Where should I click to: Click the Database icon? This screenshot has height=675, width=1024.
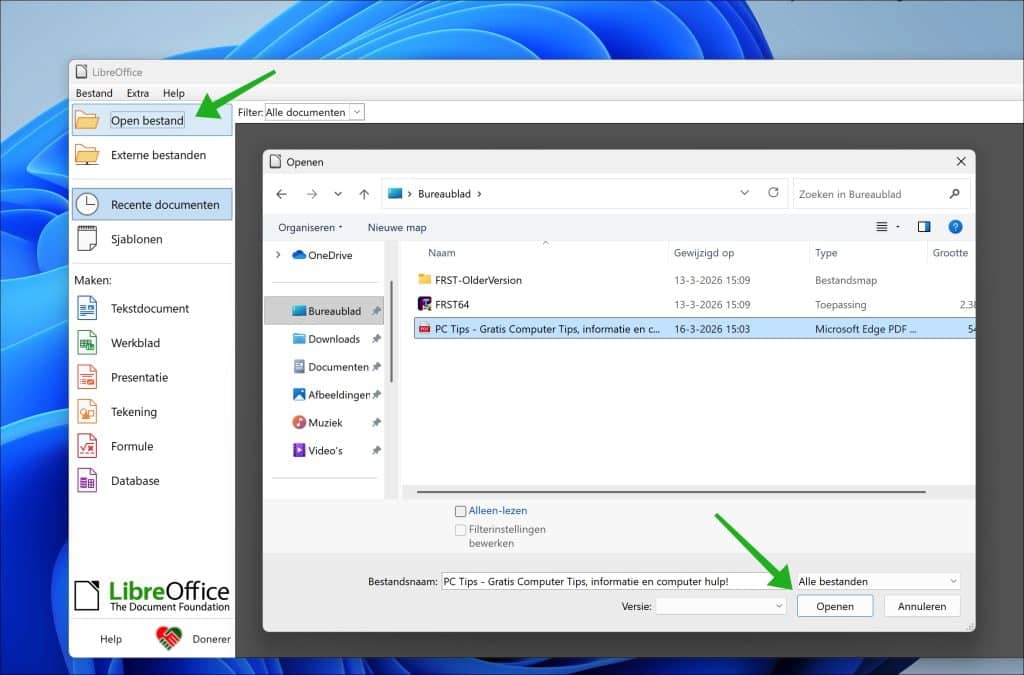click(x=88, y=481)
